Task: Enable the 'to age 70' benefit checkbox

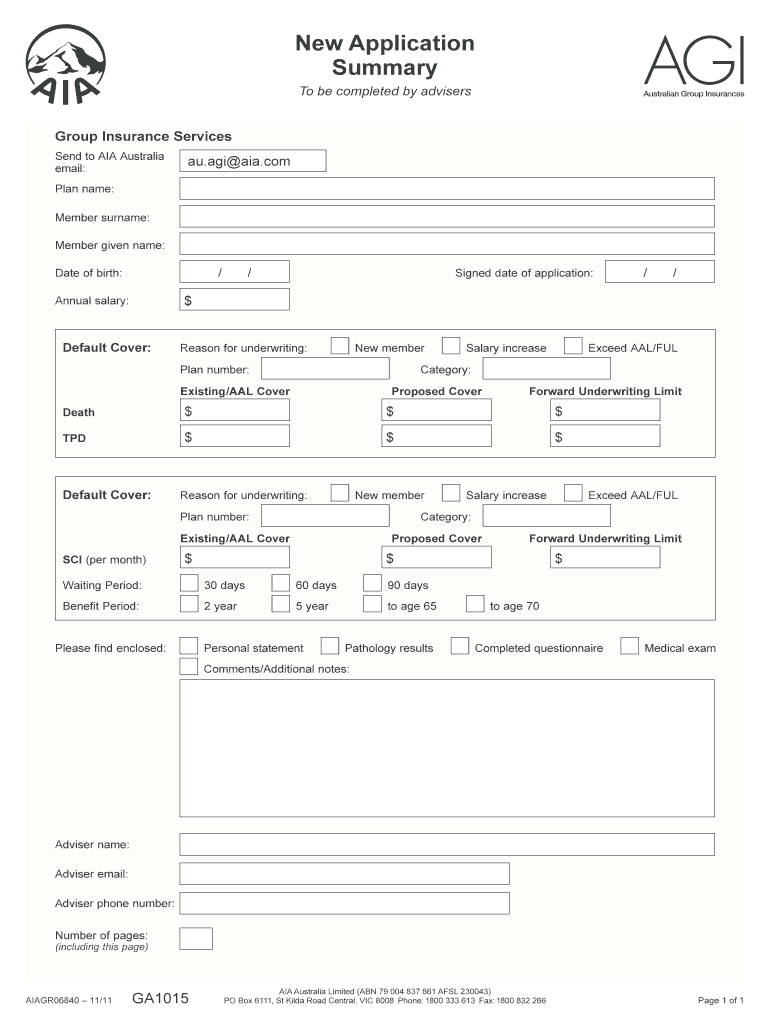Action: click(x=475, y=605)
